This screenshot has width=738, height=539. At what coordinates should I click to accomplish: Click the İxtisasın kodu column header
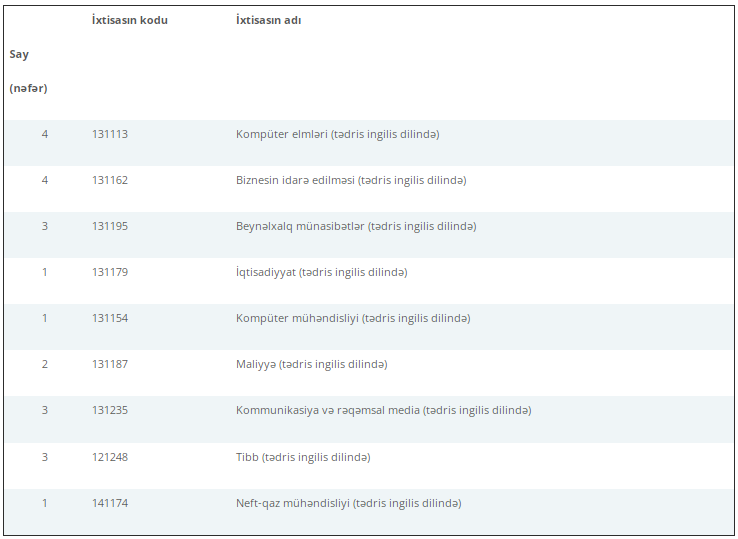pos(129,20)
